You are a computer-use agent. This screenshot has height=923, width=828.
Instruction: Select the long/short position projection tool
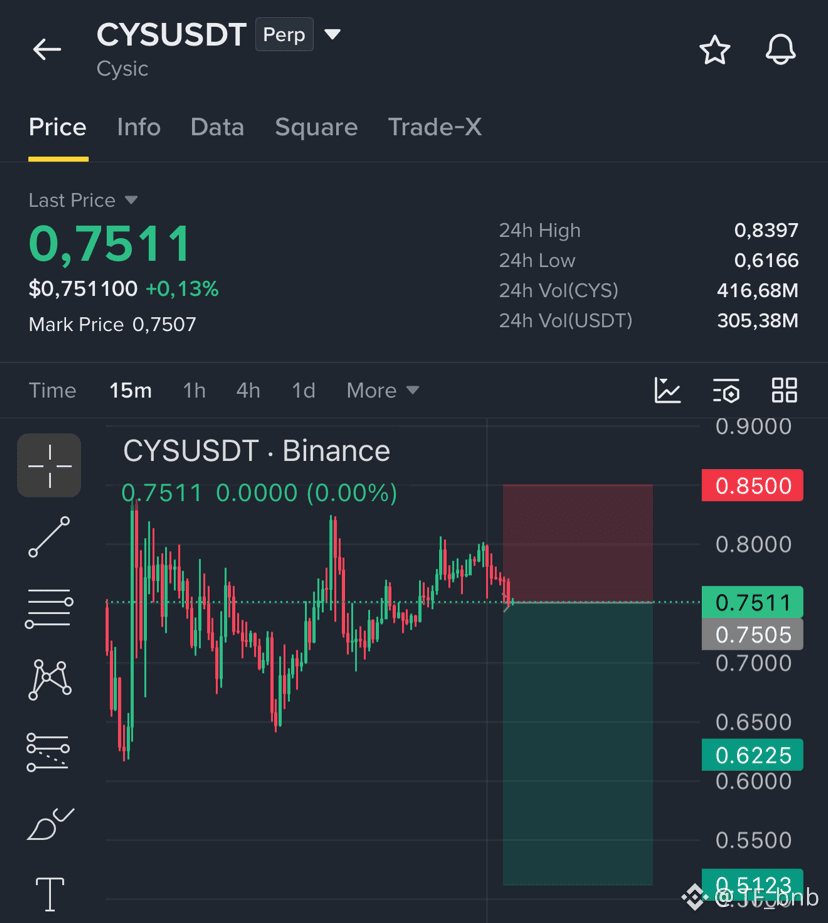(x=48, y=752)
